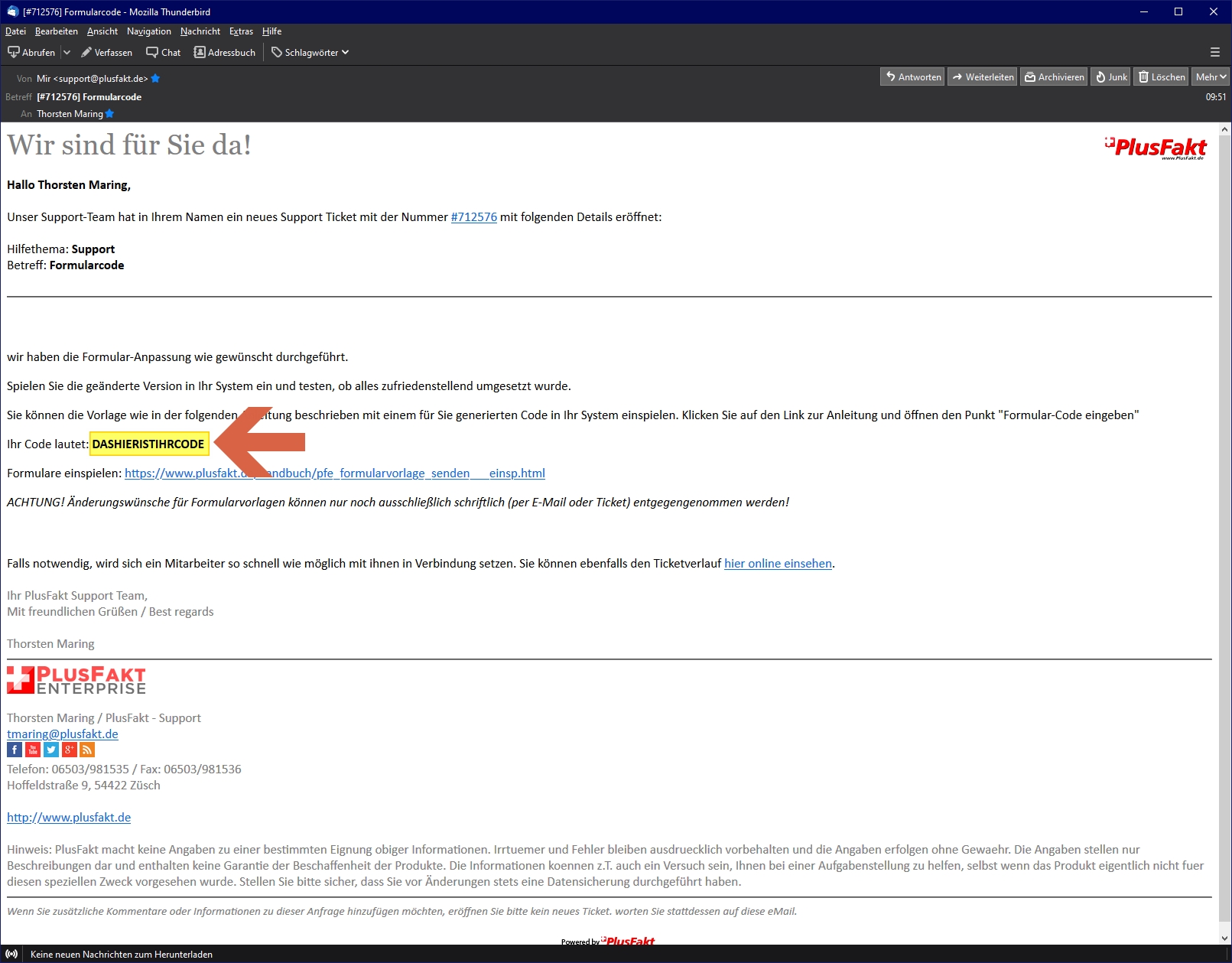This screenshot has height=963, width=1232.
Task: Mark message as Junk
Action: (x=1110, y=76)
